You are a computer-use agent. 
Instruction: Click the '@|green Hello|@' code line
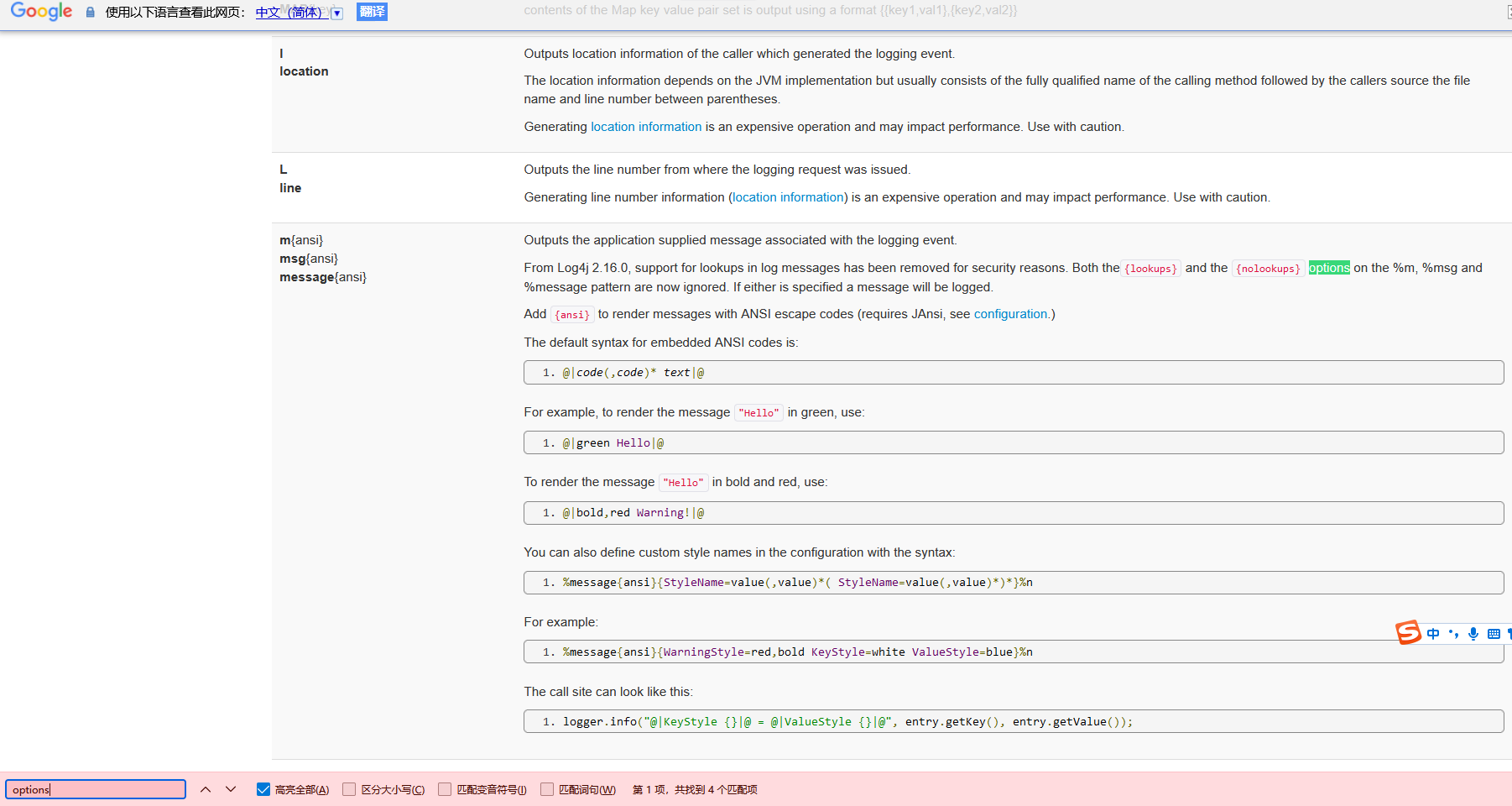point(1014,443)
